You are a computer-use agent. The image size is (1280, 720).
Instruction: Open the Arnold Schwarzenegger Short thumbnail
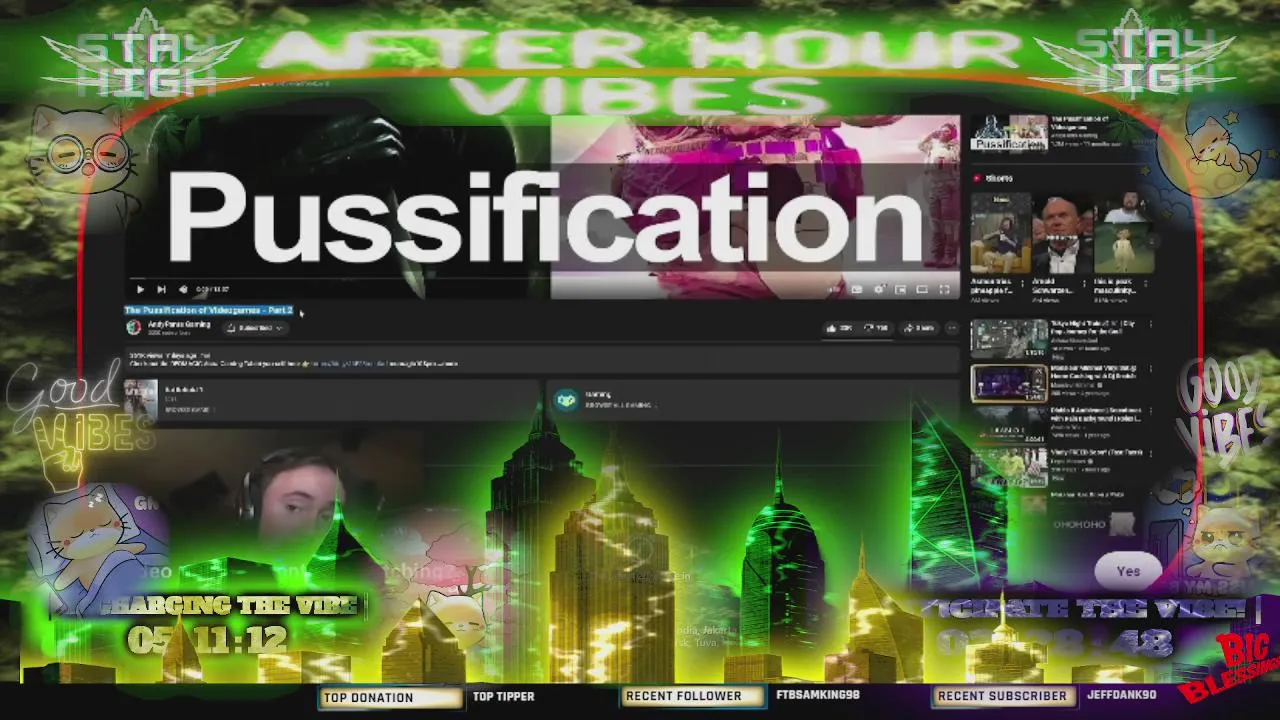(x=1062, y=233)
